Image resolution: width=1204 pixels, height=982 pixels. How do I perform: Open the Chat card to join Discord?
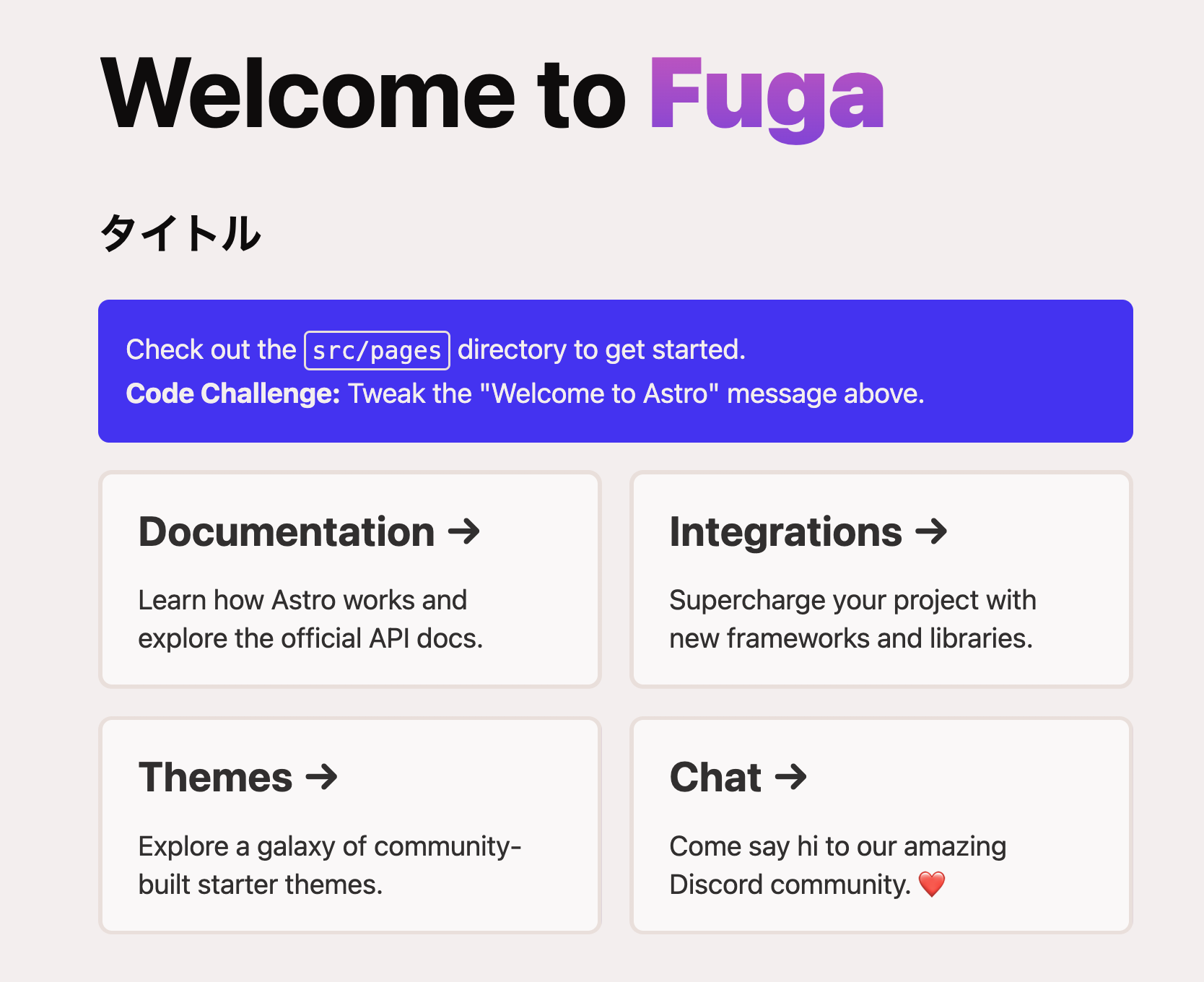pyautogui.click(x=881, y=824)
